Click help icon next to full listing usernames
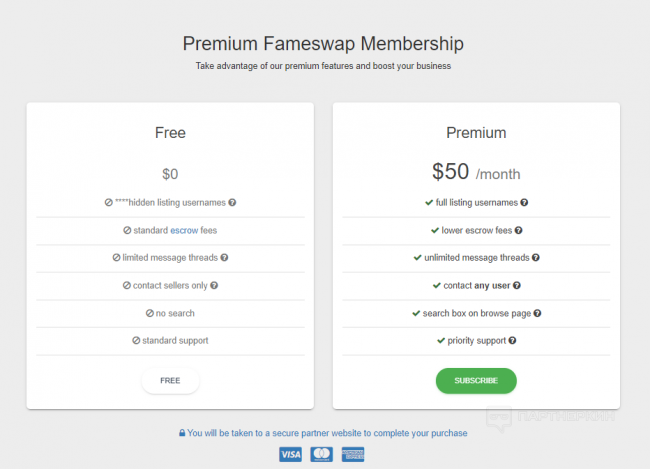Image resolution: width=650 pixels, height=469 pixels. coord(524,202)
